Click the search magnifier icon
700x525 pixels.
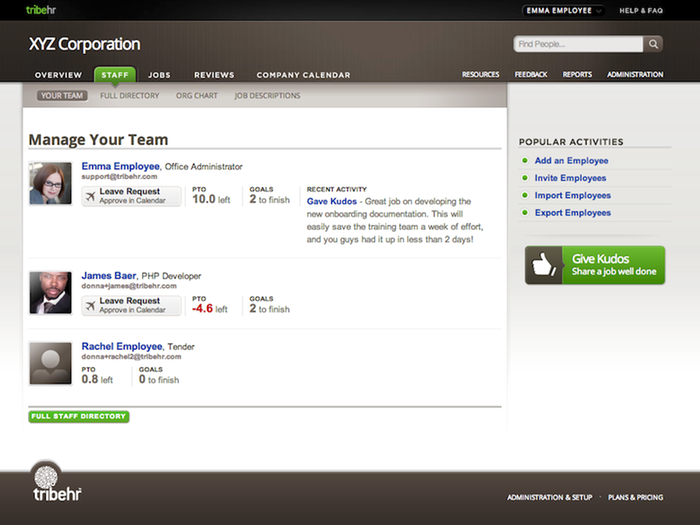point(653,44)
